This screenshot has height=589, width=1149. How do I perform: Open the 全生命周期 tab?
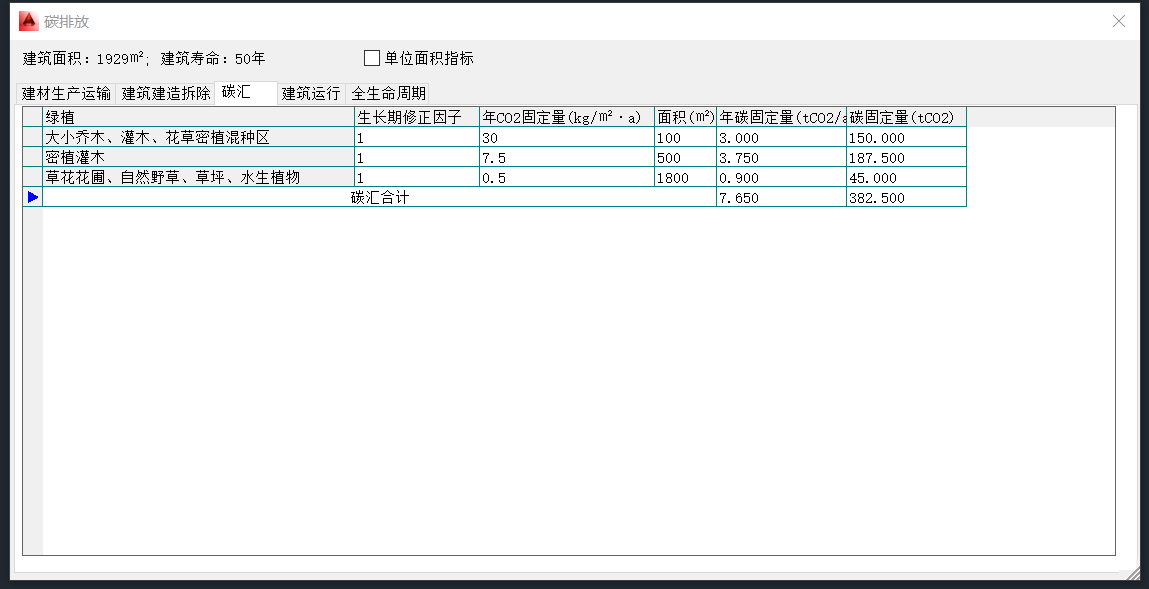388,94
